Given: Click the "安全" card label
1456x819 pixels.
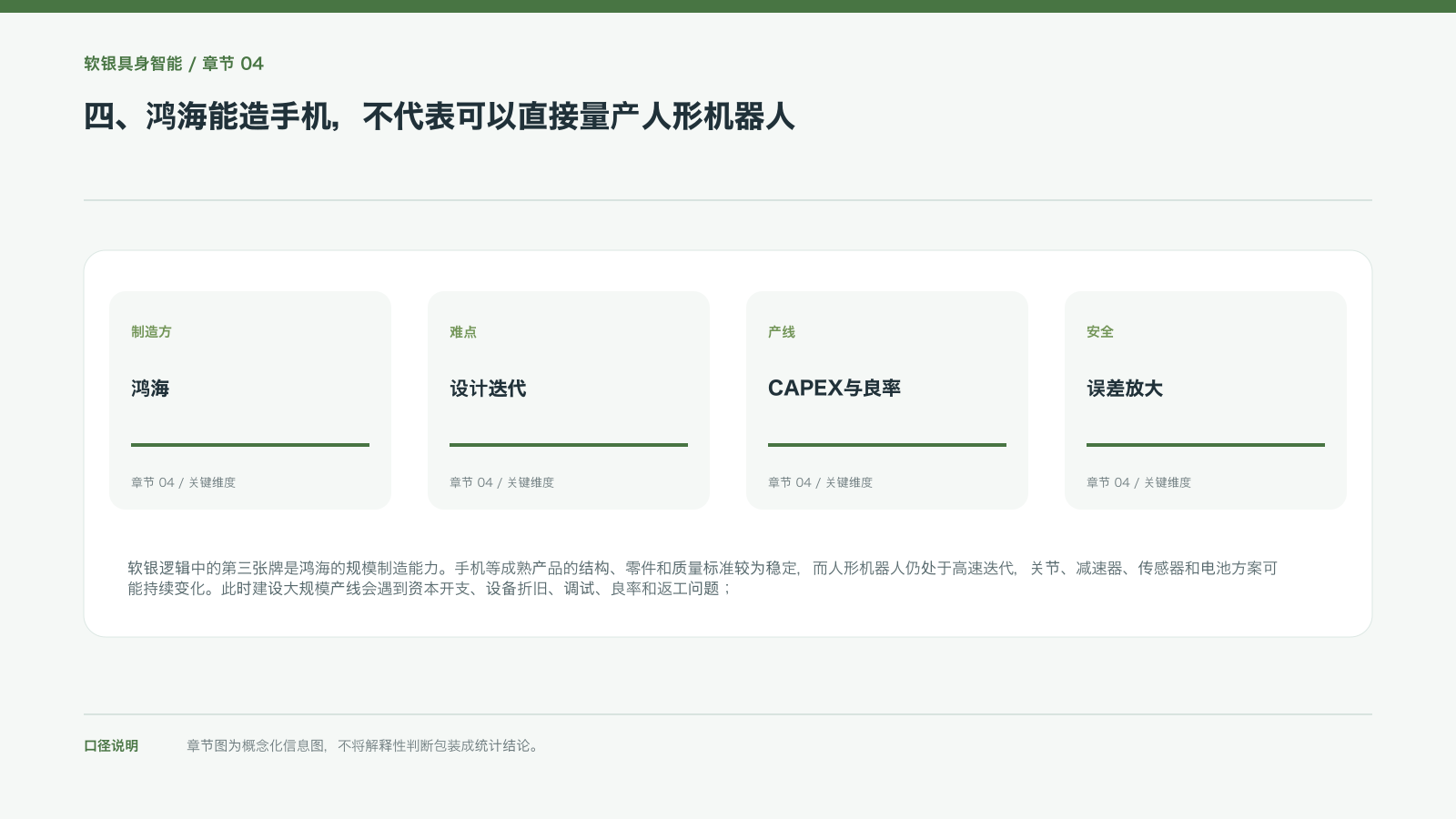Looking at the screenshot, I should [x=1100, y=332].
